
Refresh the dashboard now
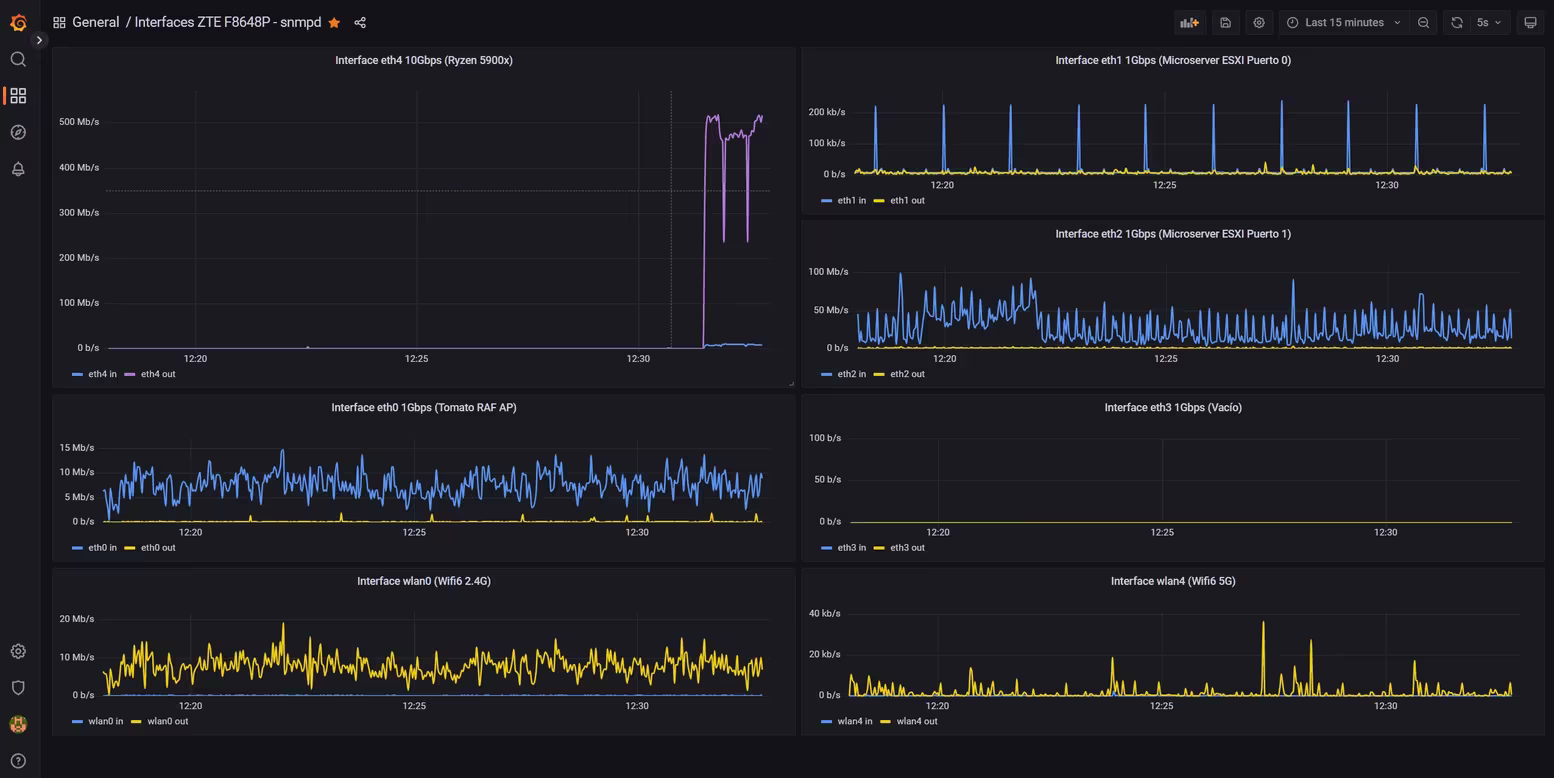1457,22
